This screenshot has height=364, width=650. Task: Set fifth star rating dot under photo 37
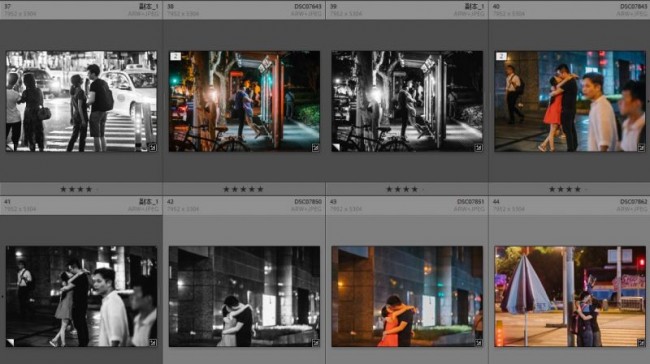point(97,189)
